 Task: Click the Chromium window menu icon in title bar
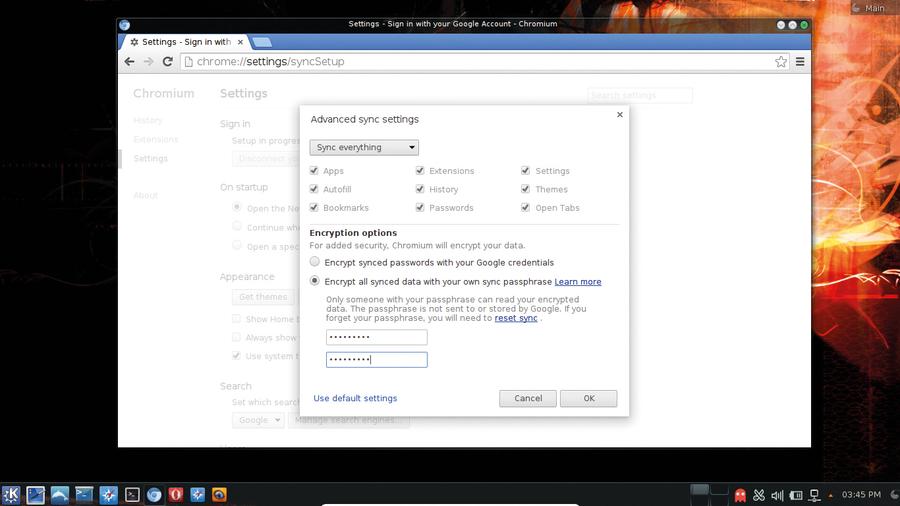[x=125, y=25]
